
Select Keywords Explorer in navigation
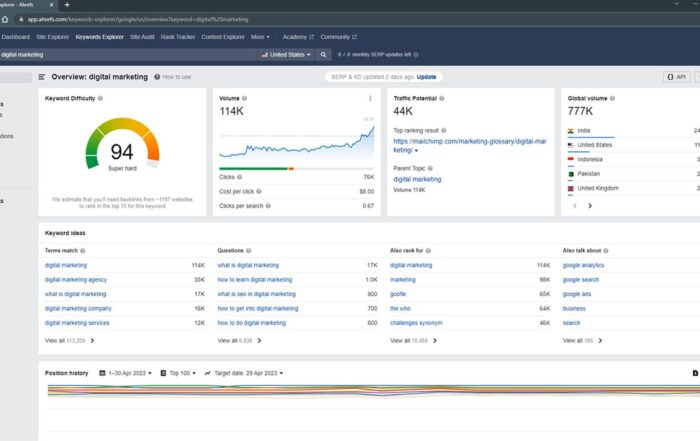100,37
